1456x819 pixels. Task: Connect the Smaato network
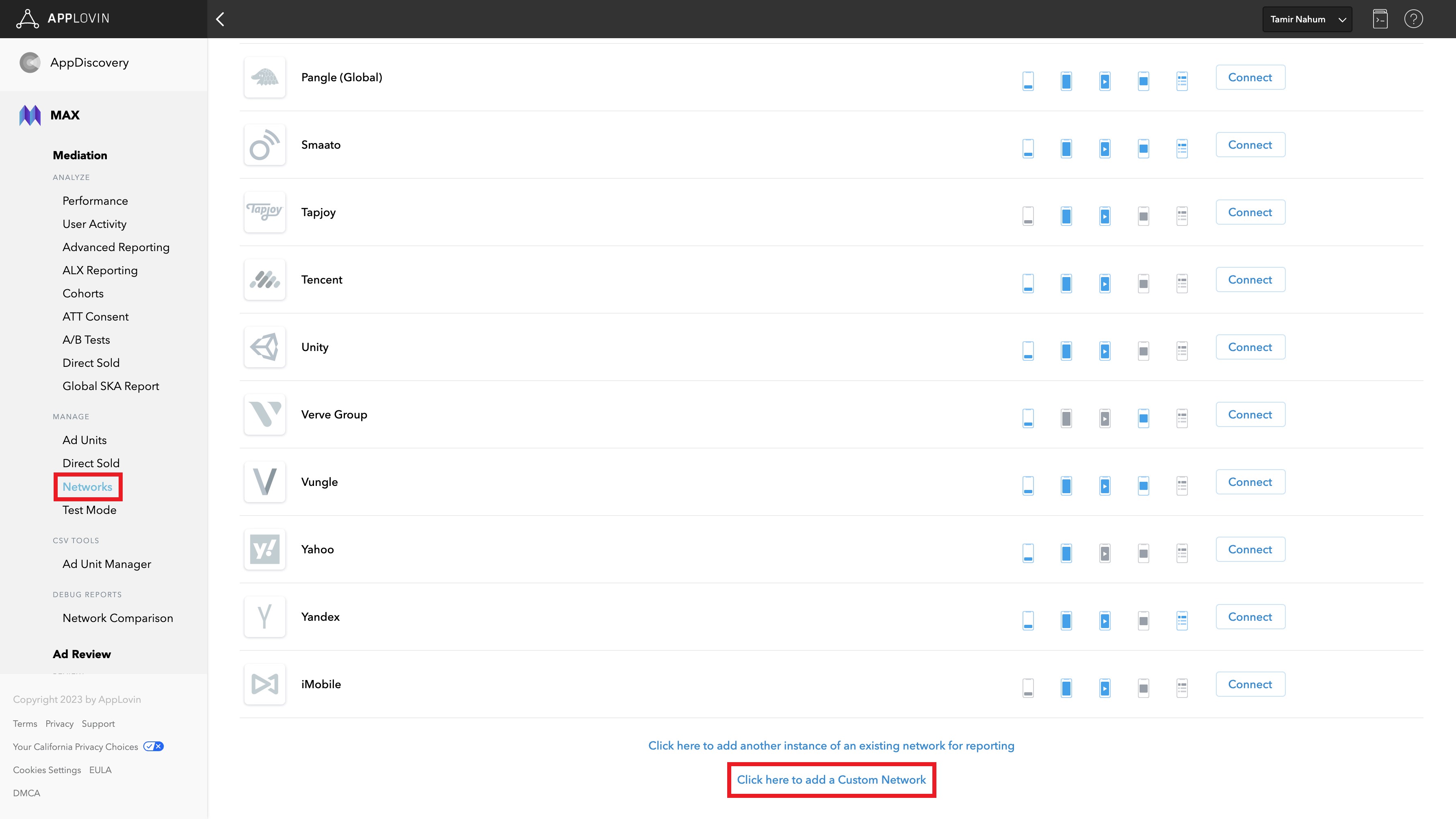click(x=1250, y=145)
